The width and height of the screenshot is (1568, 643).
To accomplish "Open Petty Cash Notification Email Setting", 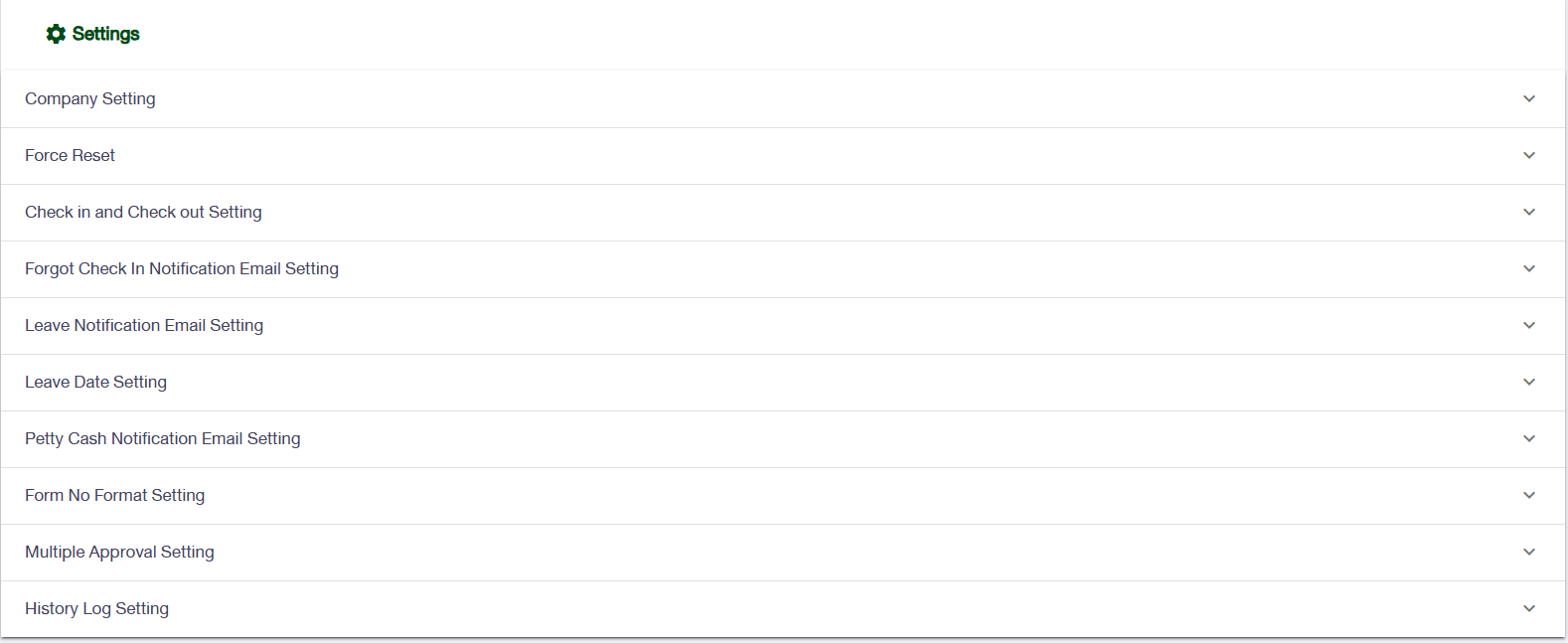I will coord(162,438).
